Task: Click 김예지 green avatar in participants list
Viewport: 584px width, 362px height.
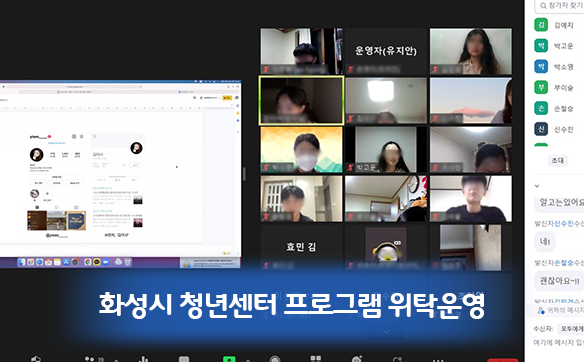Action: [541, 25]
